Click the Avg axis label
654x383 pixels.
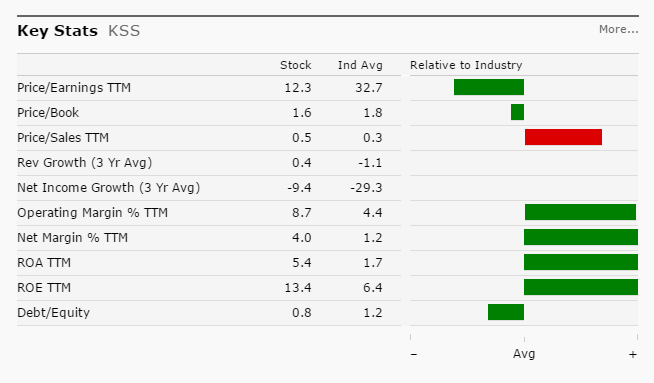524,354
